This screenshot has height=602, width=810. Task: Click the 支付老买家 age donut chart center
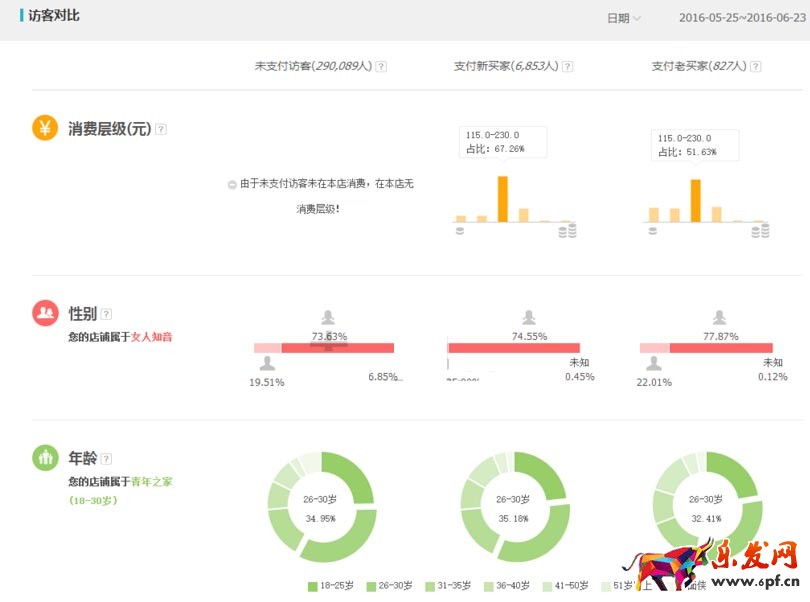point(706,505)
